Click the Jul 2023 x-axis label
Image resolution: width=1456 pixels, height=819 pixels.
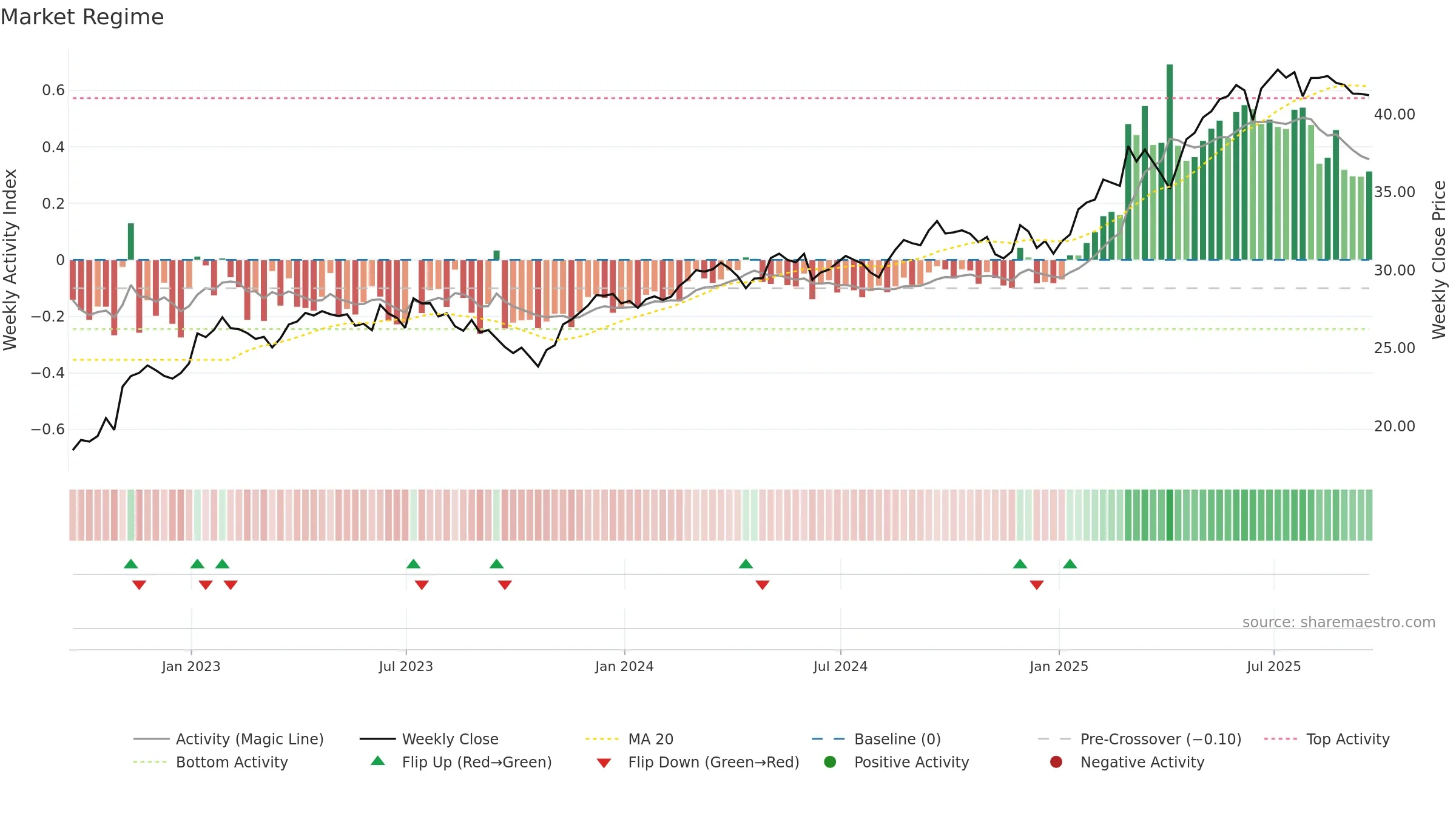click(x=406, y=666)
